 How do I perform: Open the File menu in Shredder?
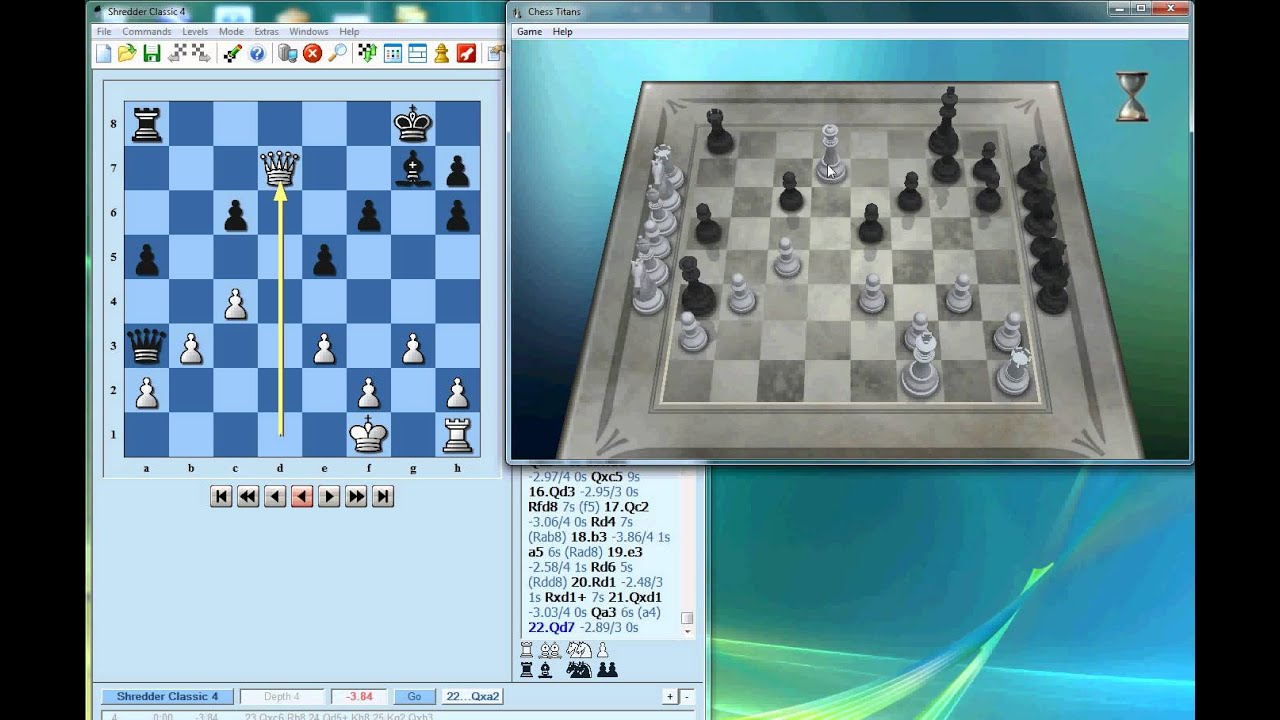point(104,32)
